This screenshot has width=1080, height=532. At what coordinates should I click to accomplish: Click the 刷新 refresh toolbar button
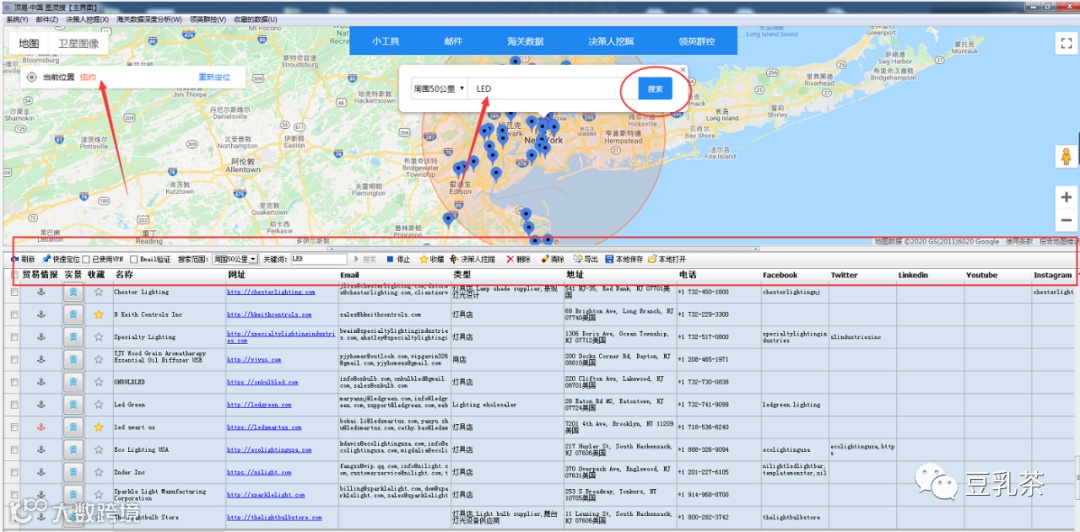click(23, 259)
